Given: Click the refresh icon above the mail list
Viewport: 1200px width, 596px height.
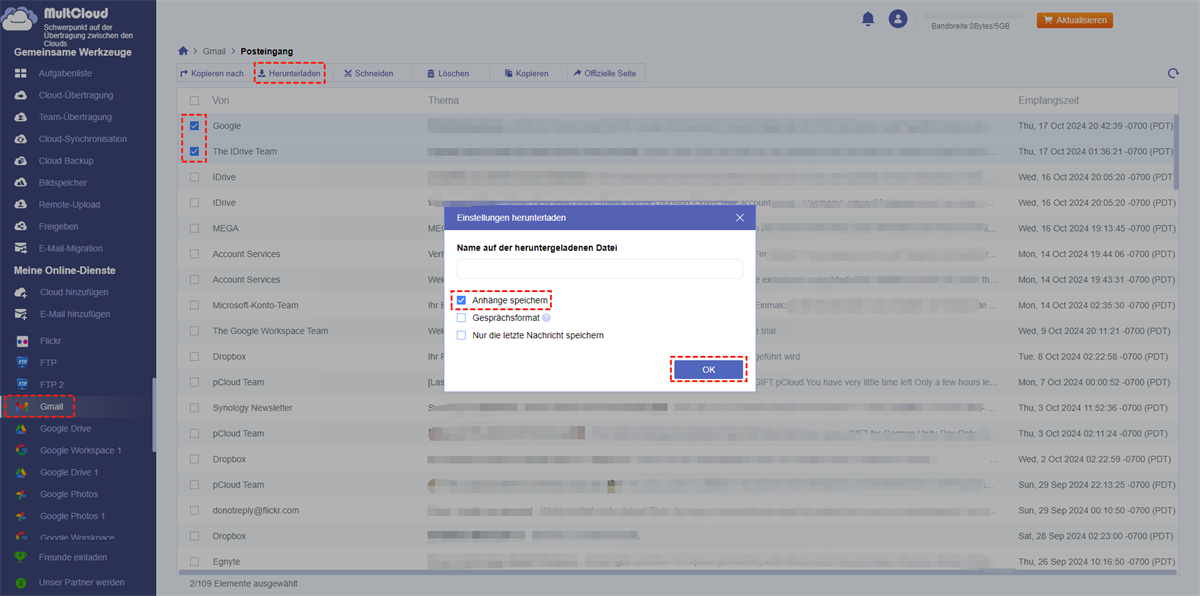Looking at the screenshot, I should tap(1173, 73).
